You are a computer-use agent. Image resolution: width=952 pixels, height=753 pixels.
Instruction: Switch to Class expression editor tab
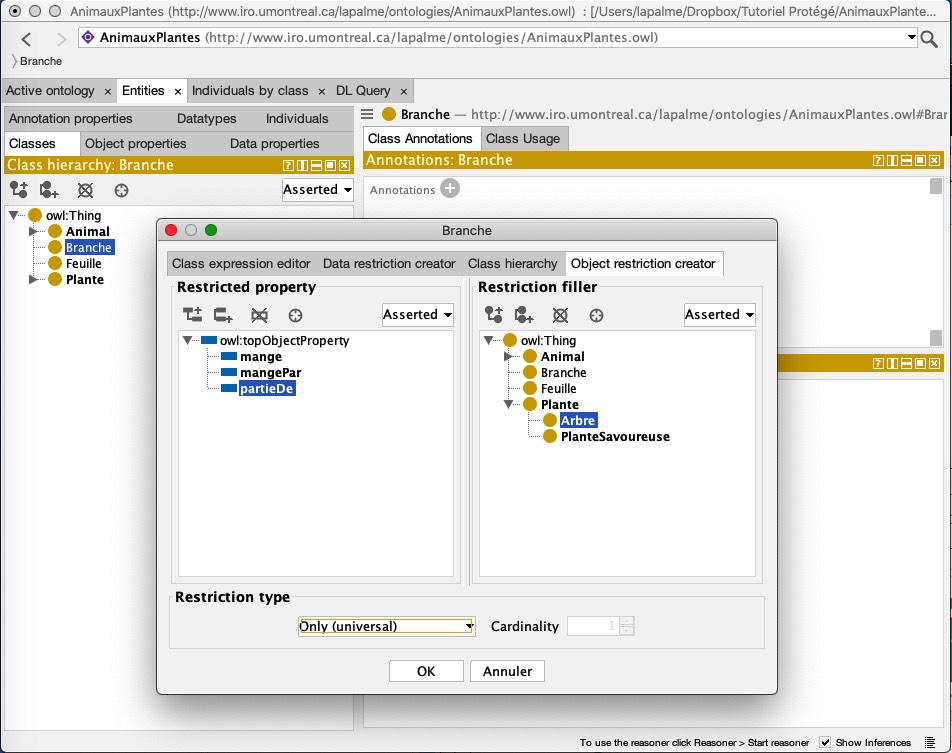coord(241,264)
